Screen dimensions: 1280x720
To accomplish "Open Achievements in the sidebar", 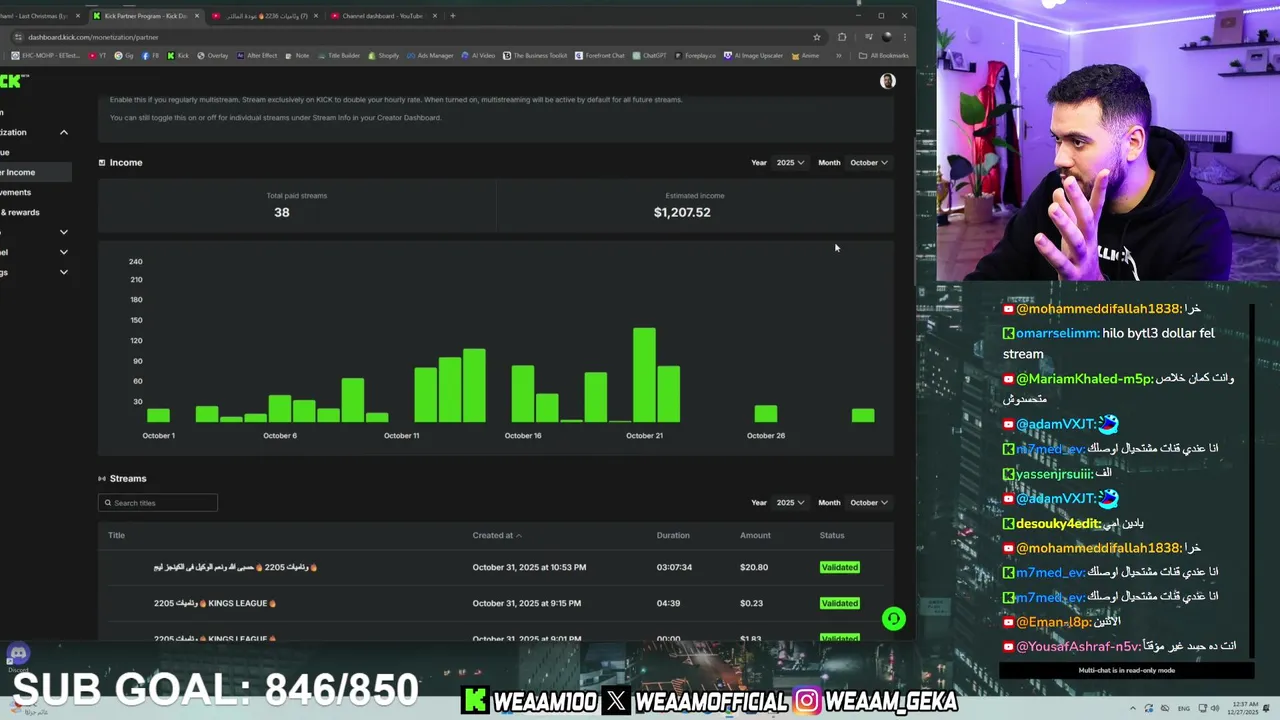I will pyautogui.click(x=16, y=192).
